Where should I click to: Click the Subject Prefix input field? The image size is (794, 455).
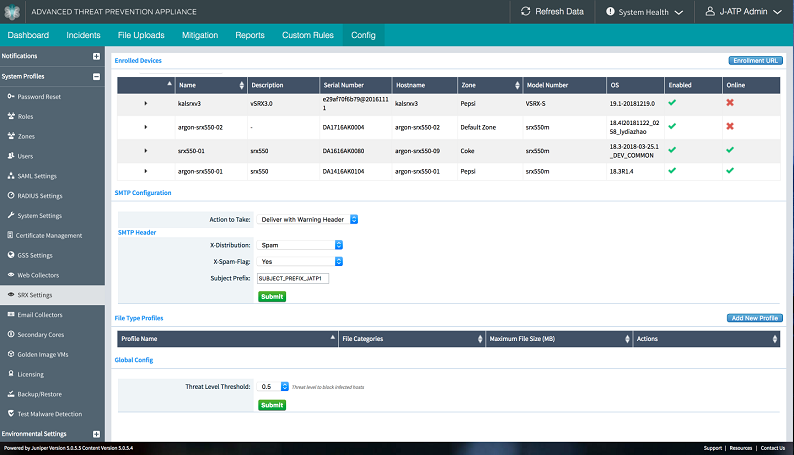(x=293, y=277)
